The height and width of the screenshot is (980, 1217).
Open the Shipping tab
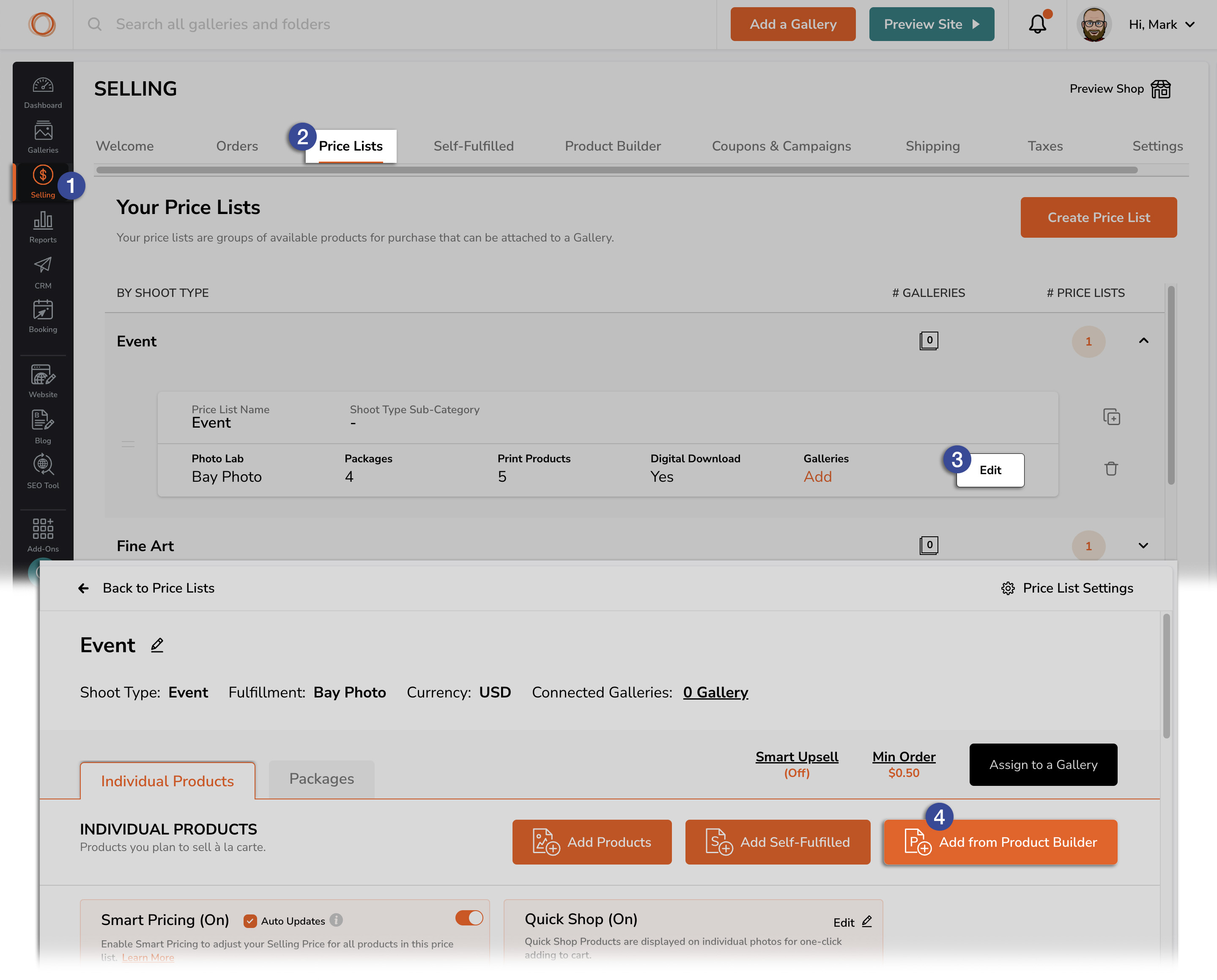coord(932,146)
